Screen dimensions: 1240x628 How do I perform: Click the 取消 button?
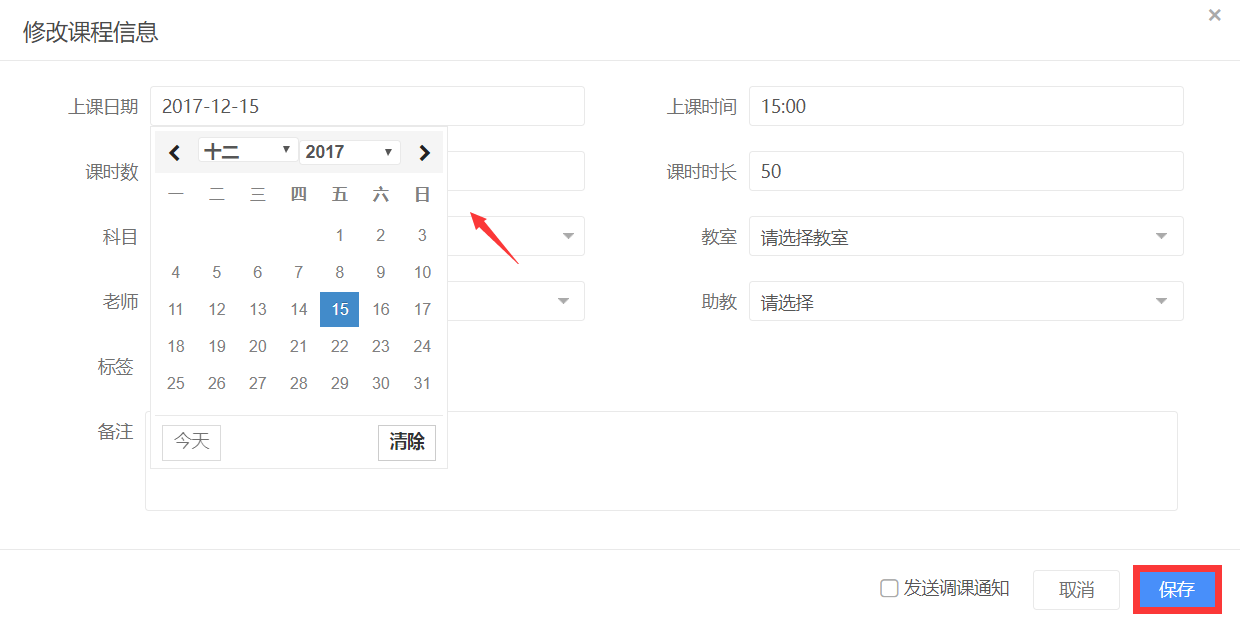click(x=1076, y=590)
